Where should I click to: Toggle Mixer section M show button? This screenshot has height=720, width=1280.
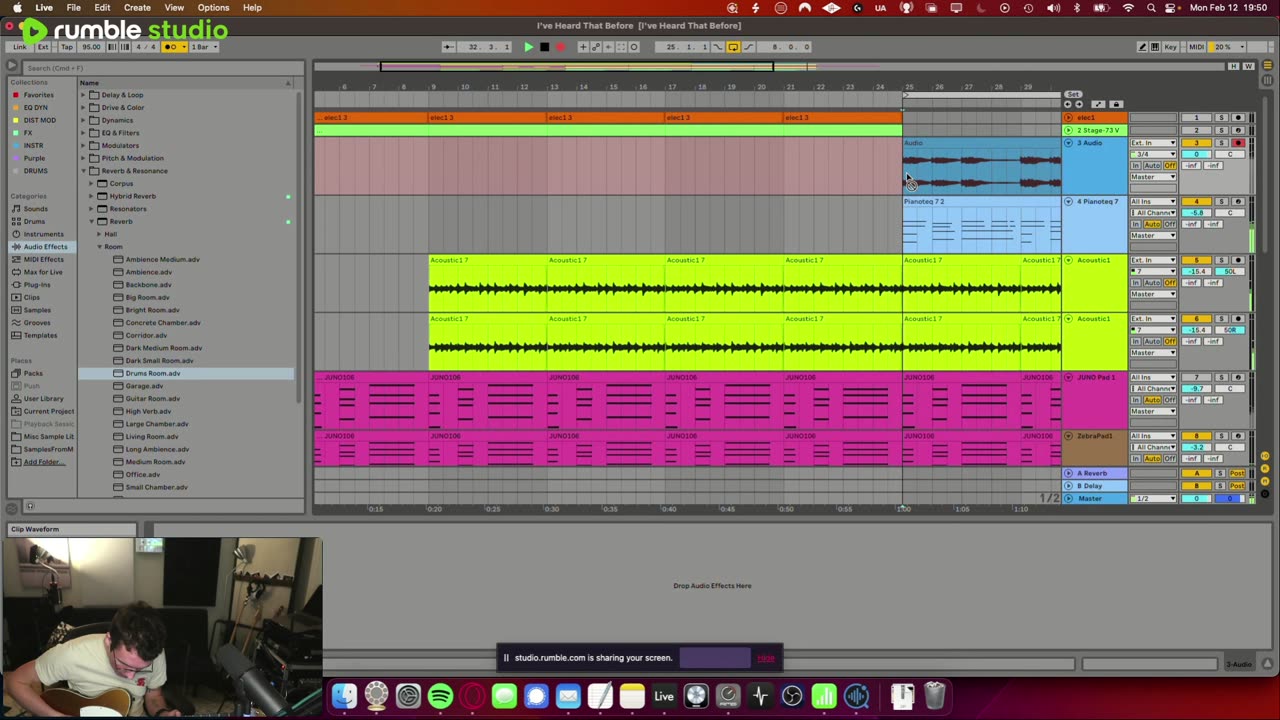pyautogui.click(x=1265, y=481)
